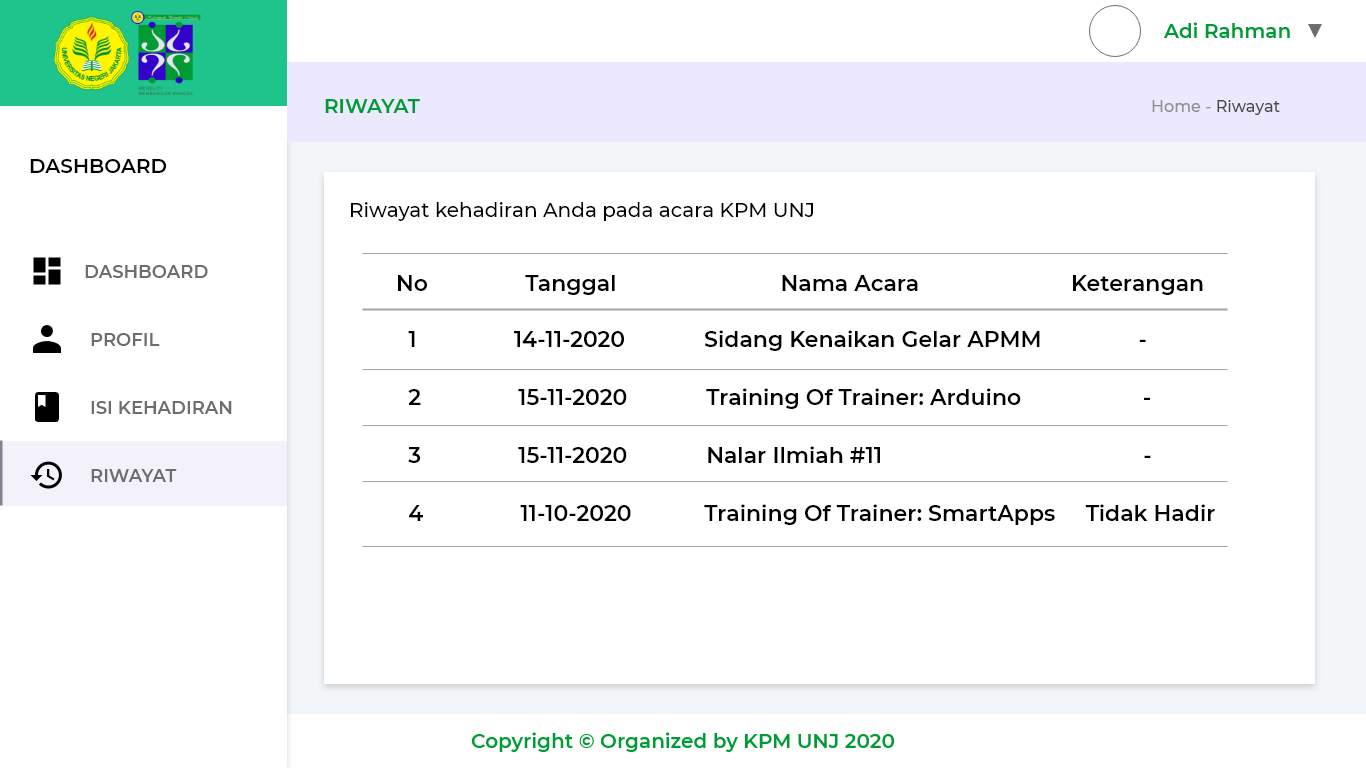Click the Tanggal column header
The height and width of the screenshot is (768, 1366).
(x=570, y=284)
